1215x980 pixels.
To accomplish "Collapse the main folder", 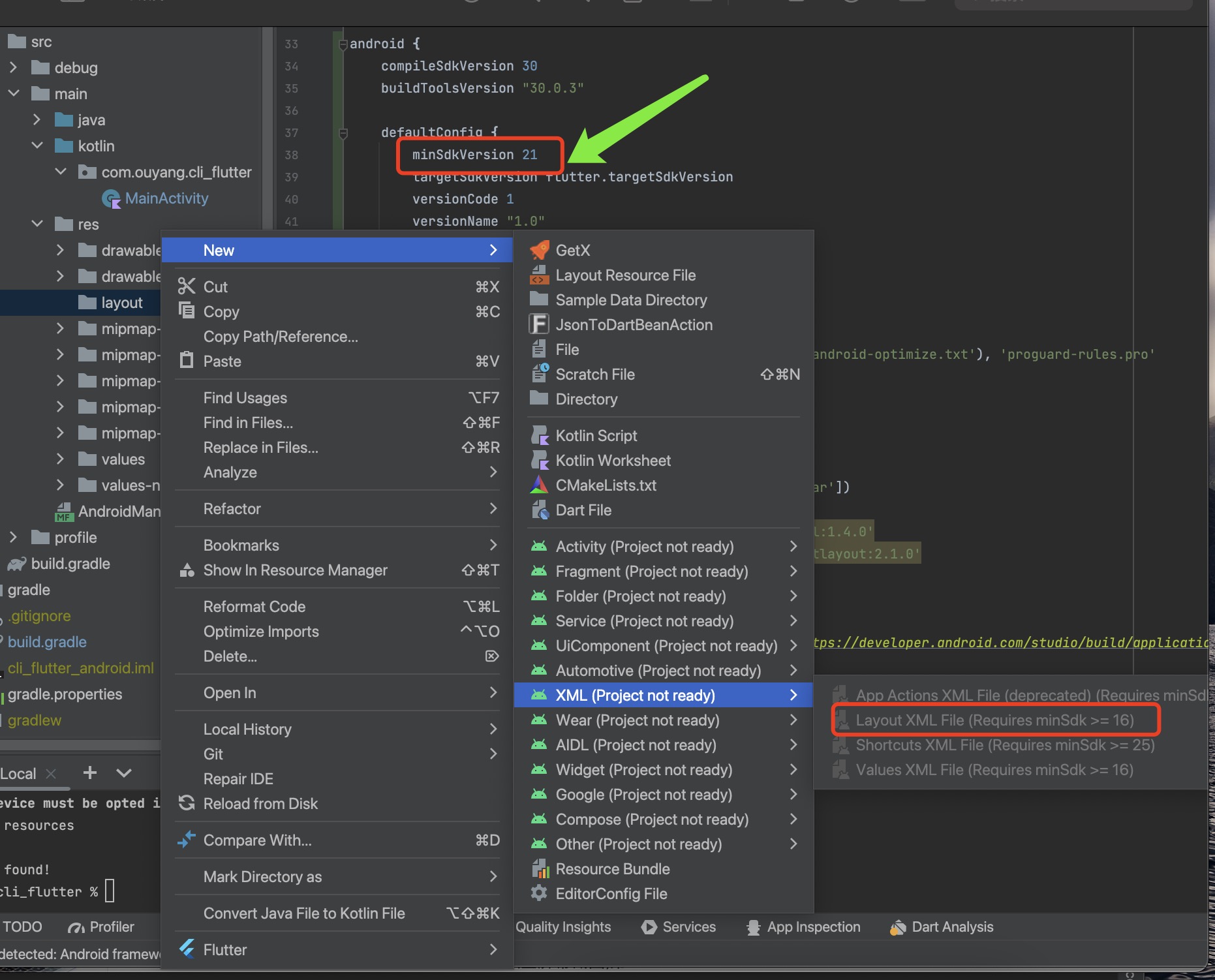I will pyautogui.click(x=14, y=93).
